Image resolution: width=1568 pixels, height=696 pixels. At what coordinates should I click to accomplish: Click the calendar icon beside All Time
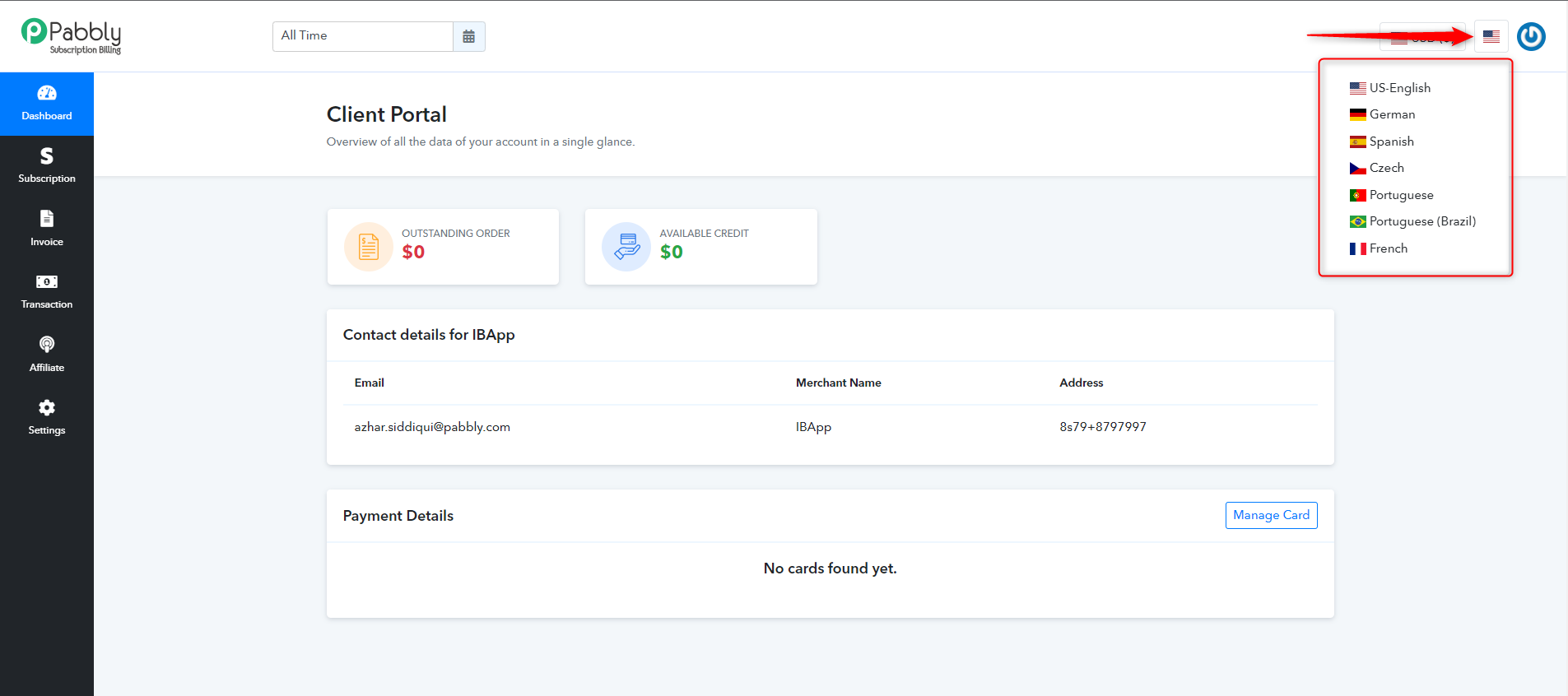coord(468,36)
